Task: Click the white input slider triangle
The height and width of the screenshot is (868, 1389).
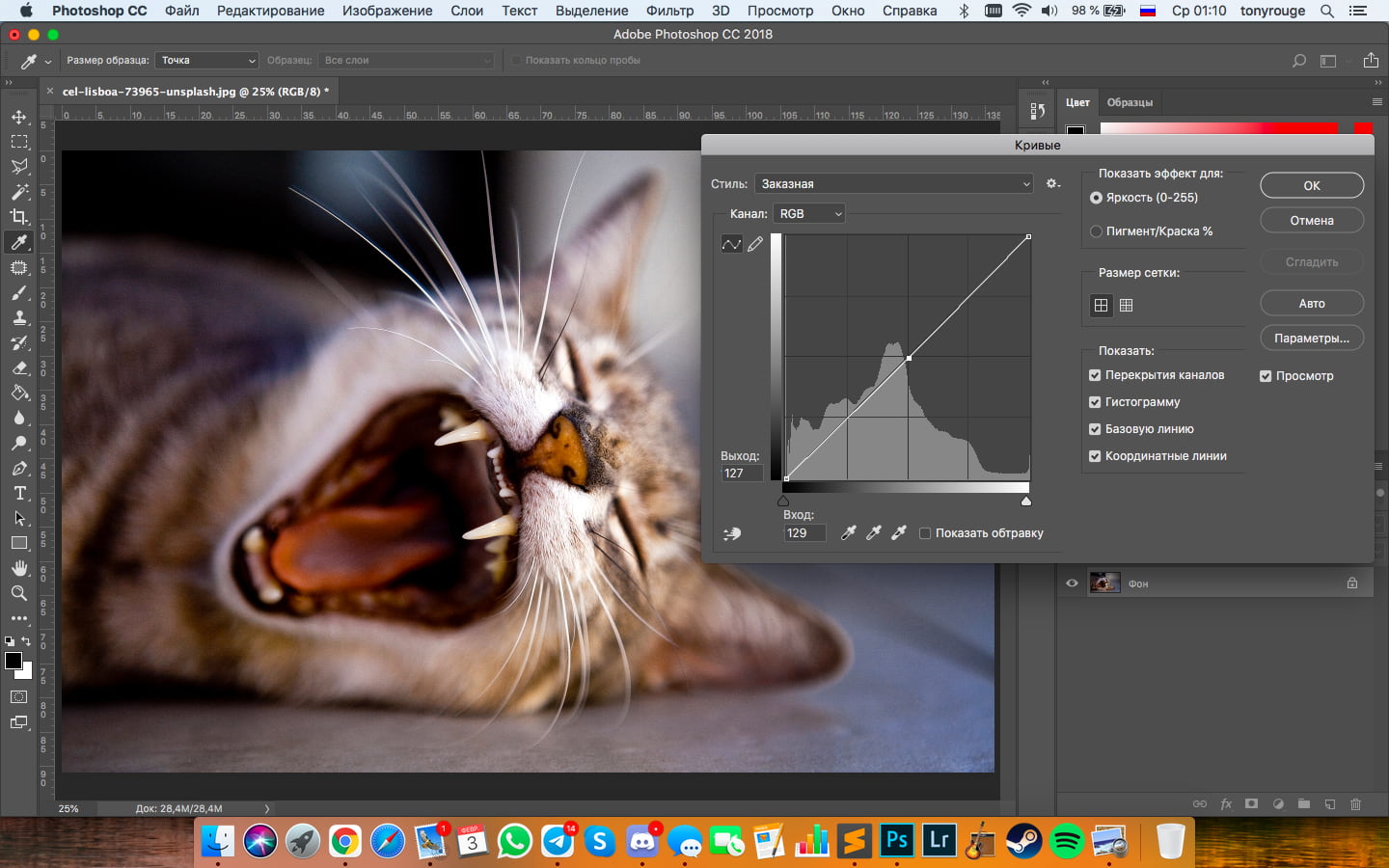Action: [x=1025, y=502]
